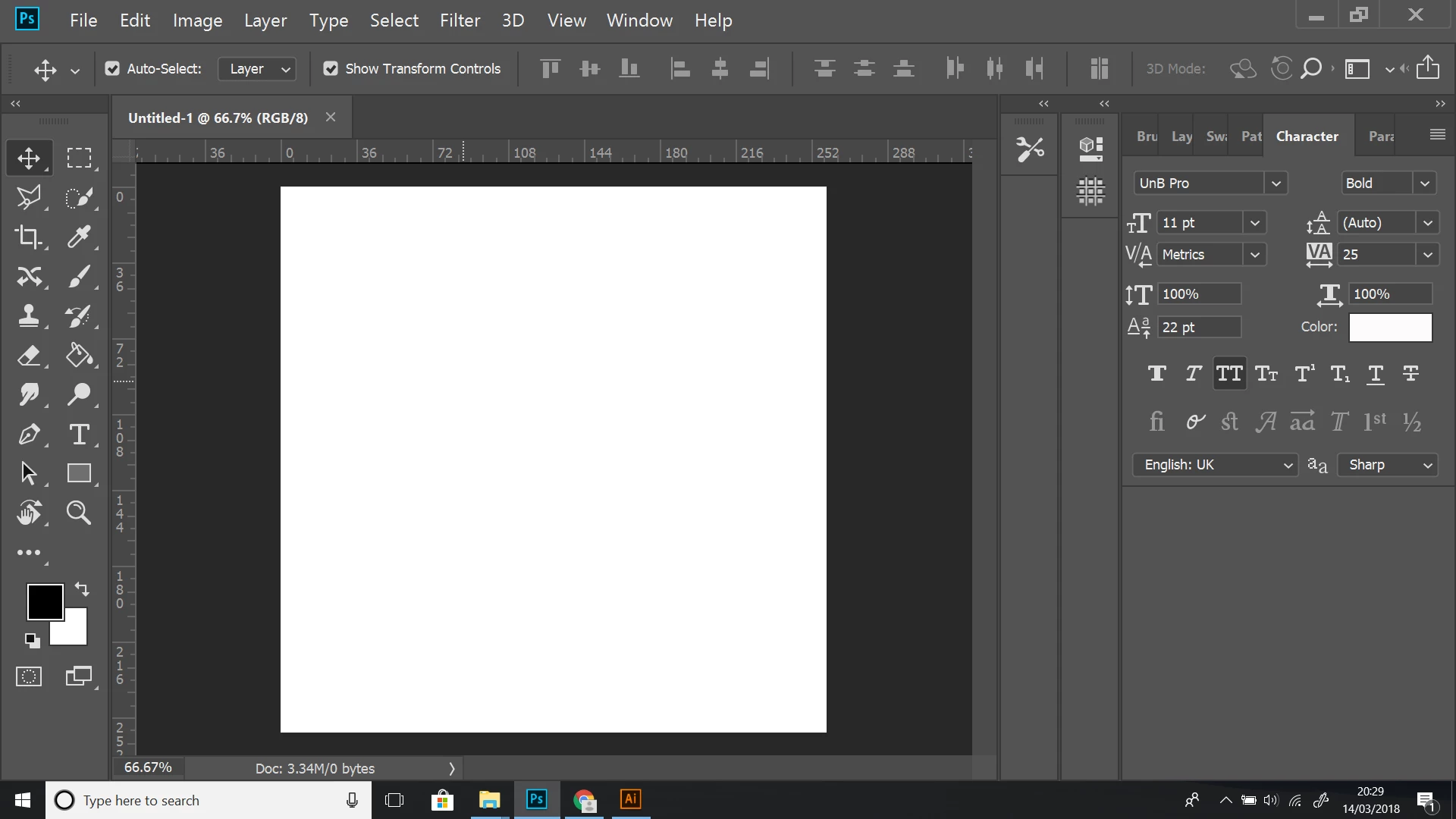Click the Underline text style button
1456x819 pixels.
point(1375,374)
